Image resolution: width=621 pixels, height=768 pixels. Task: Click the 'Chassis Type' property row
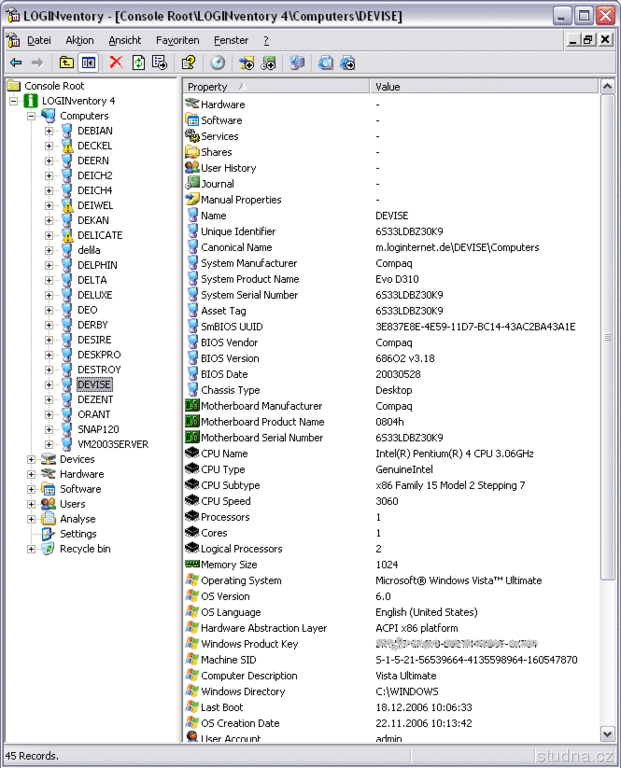[391, 390]
